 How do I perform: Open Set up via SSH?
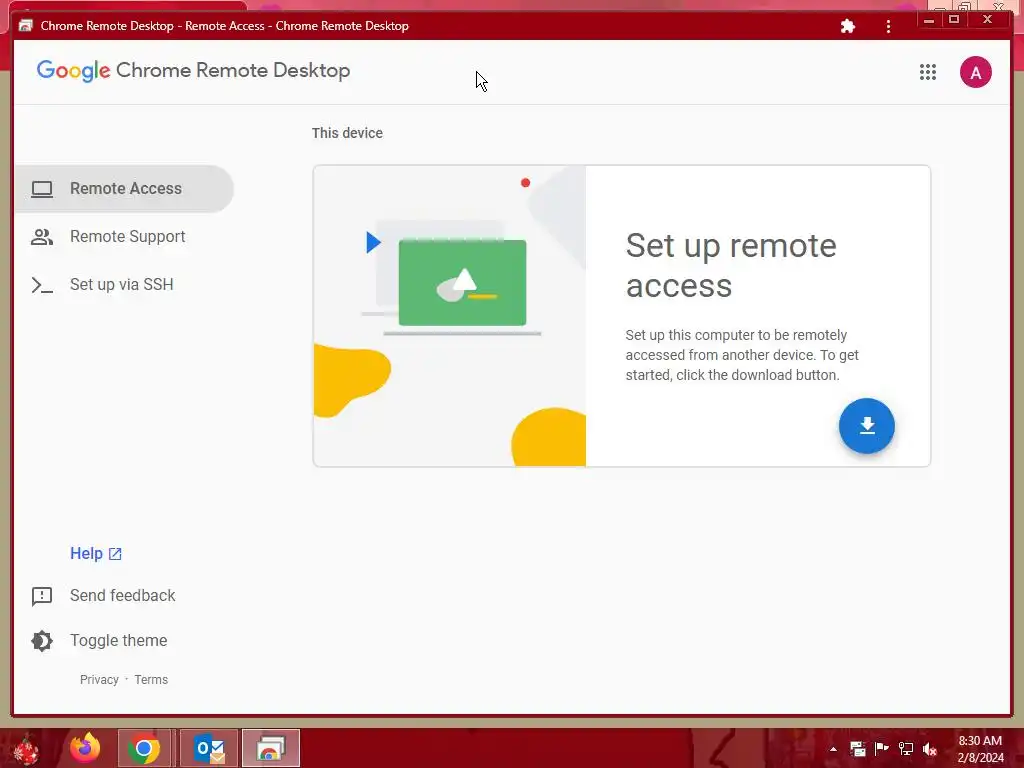(x=124, y=285)
